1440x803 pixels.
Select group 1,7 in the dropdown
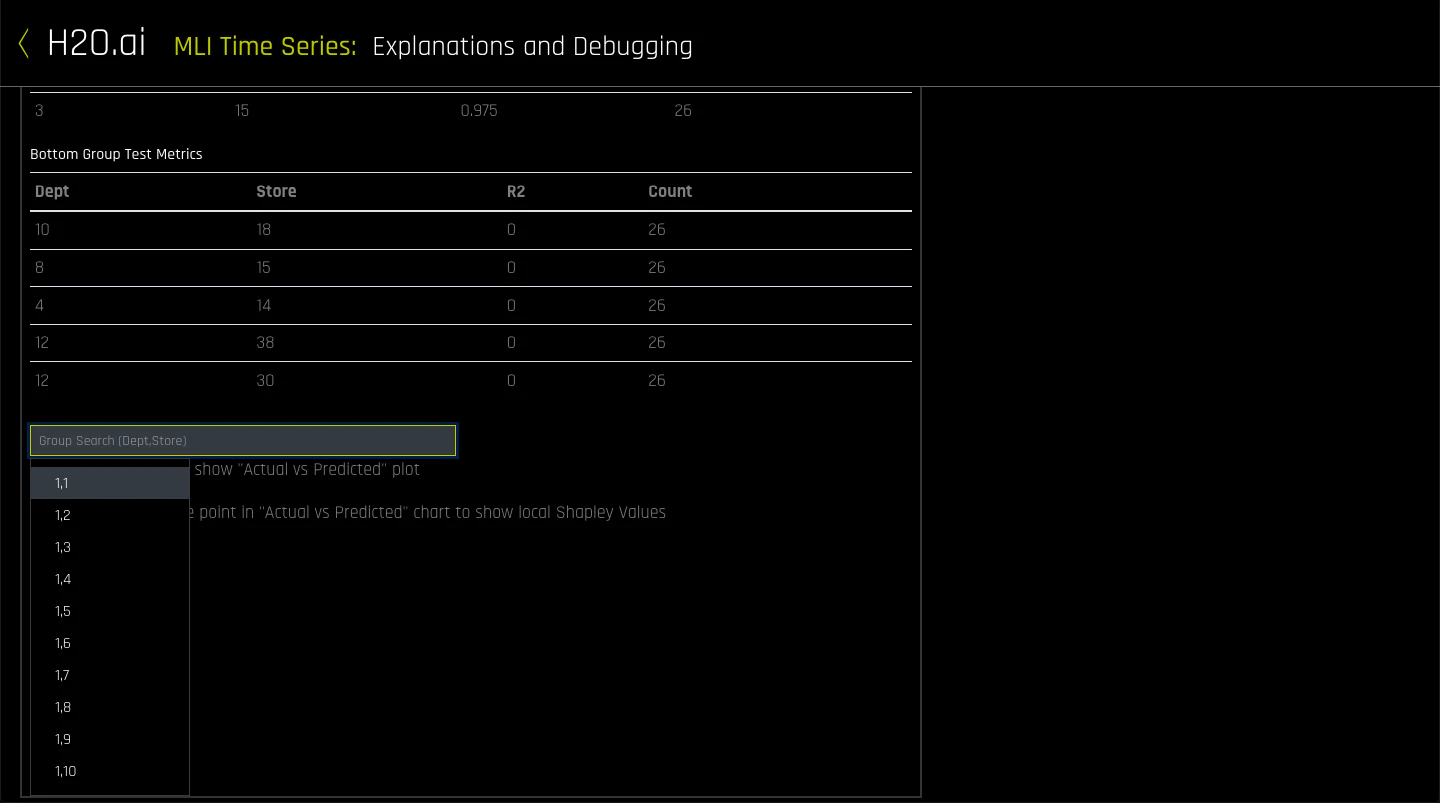tap(110, 675)
